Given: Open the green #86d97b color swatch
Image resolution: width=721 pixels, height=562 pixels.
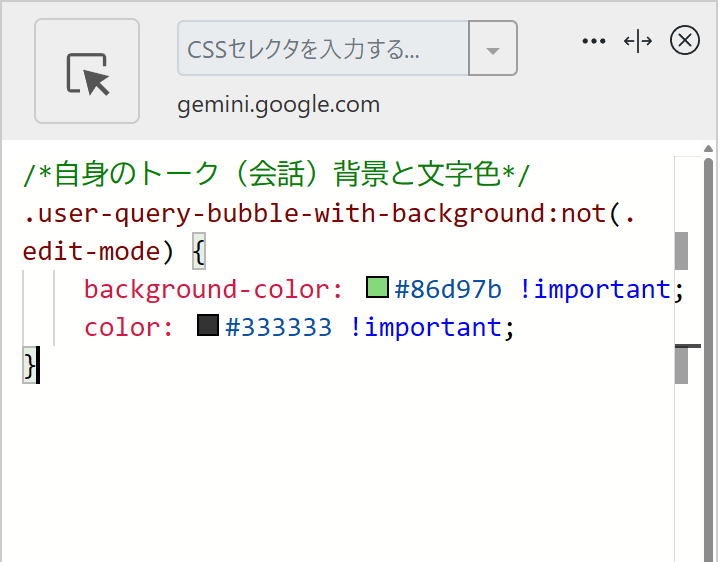Looking at the screenshot, I should click(377, 289).
